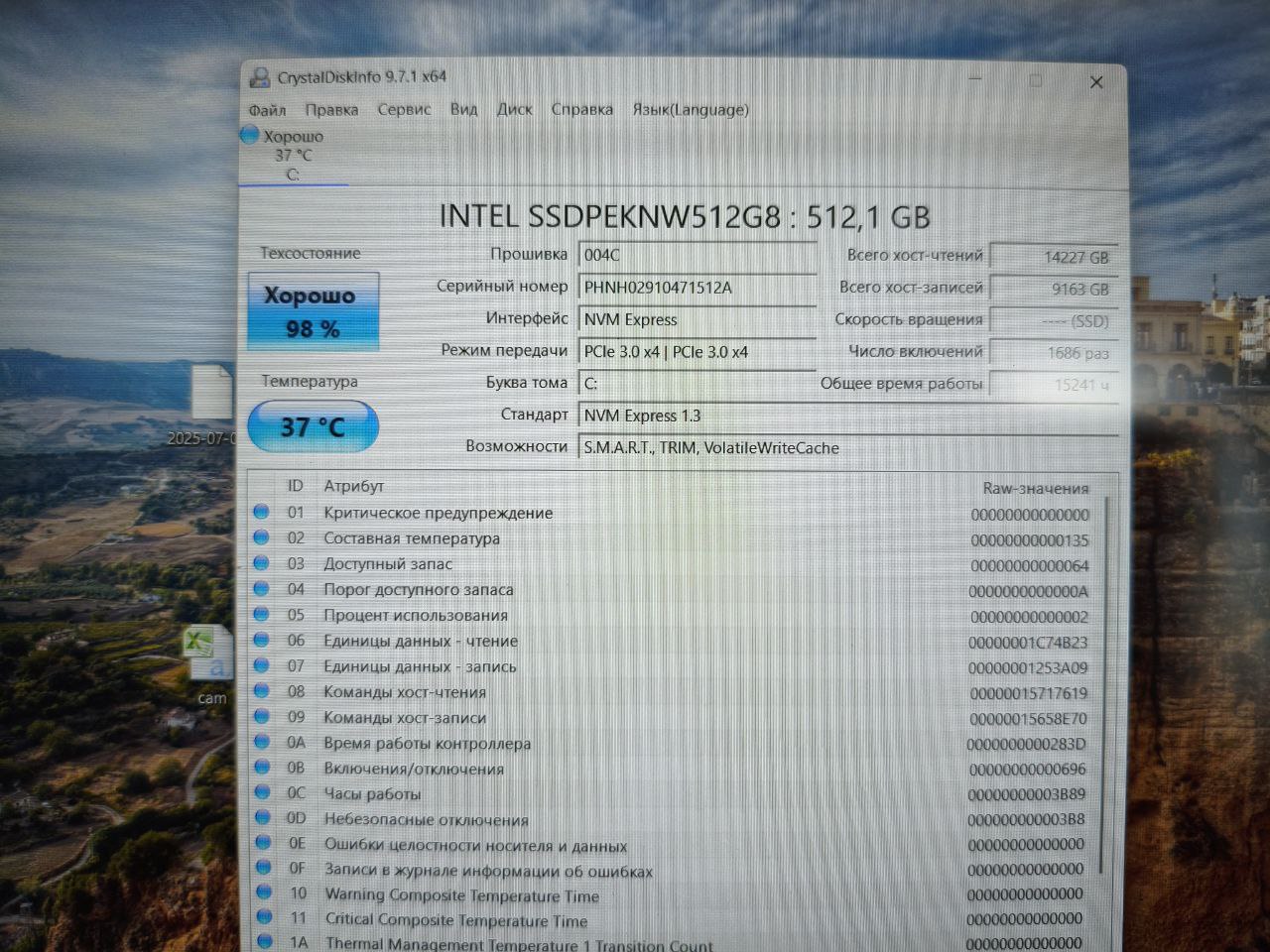Select raw value 00000001253A09
This screenshot has height=952, width=1270.
tap(1028, 668)
